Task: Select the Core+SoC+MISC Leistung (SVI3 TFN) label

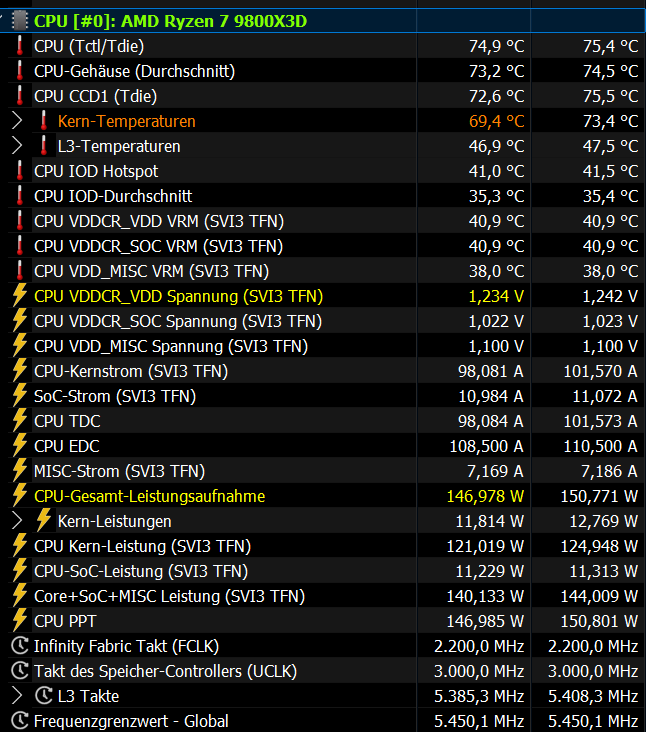Action: click(x=169, y=596)
